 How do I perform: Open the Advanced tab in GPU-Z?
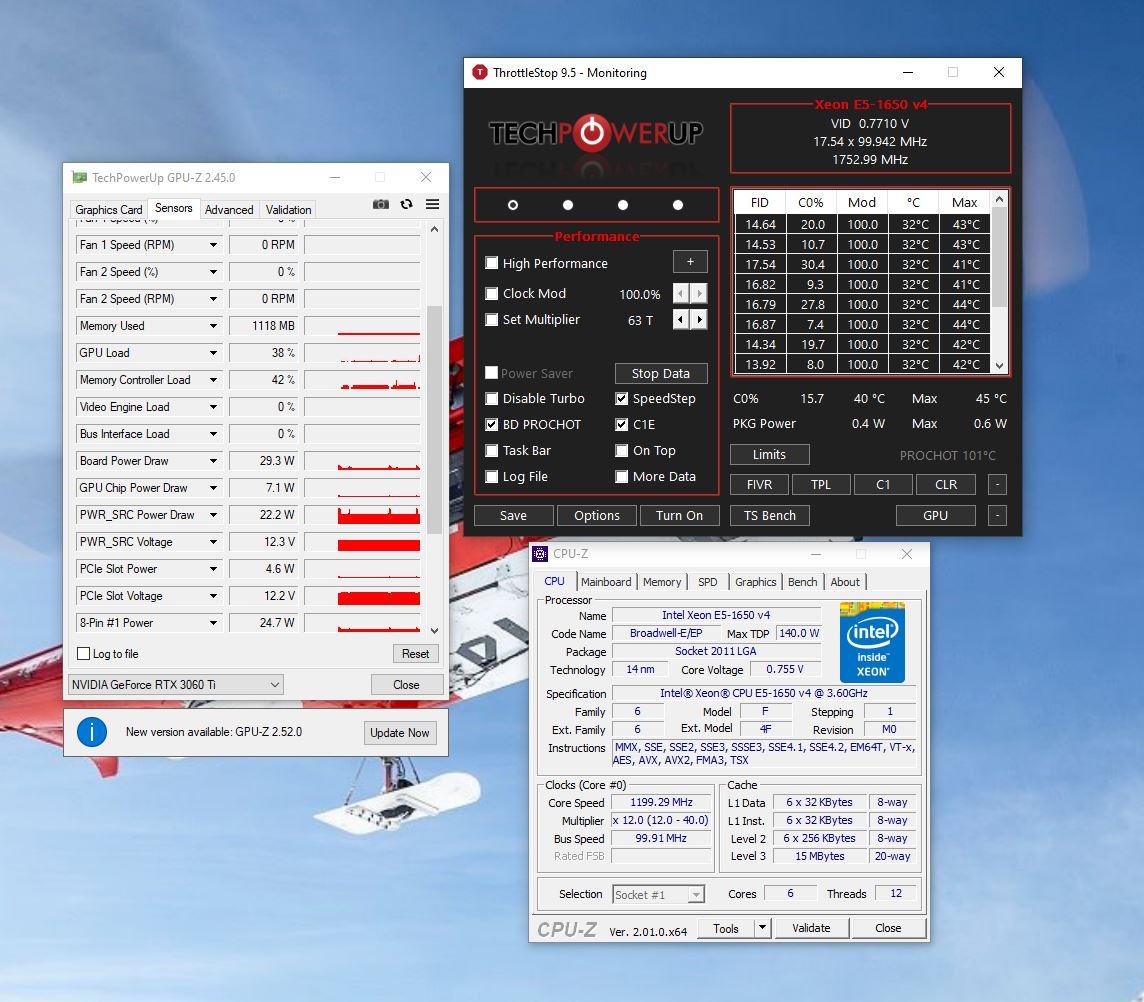(x=229, y=209)
